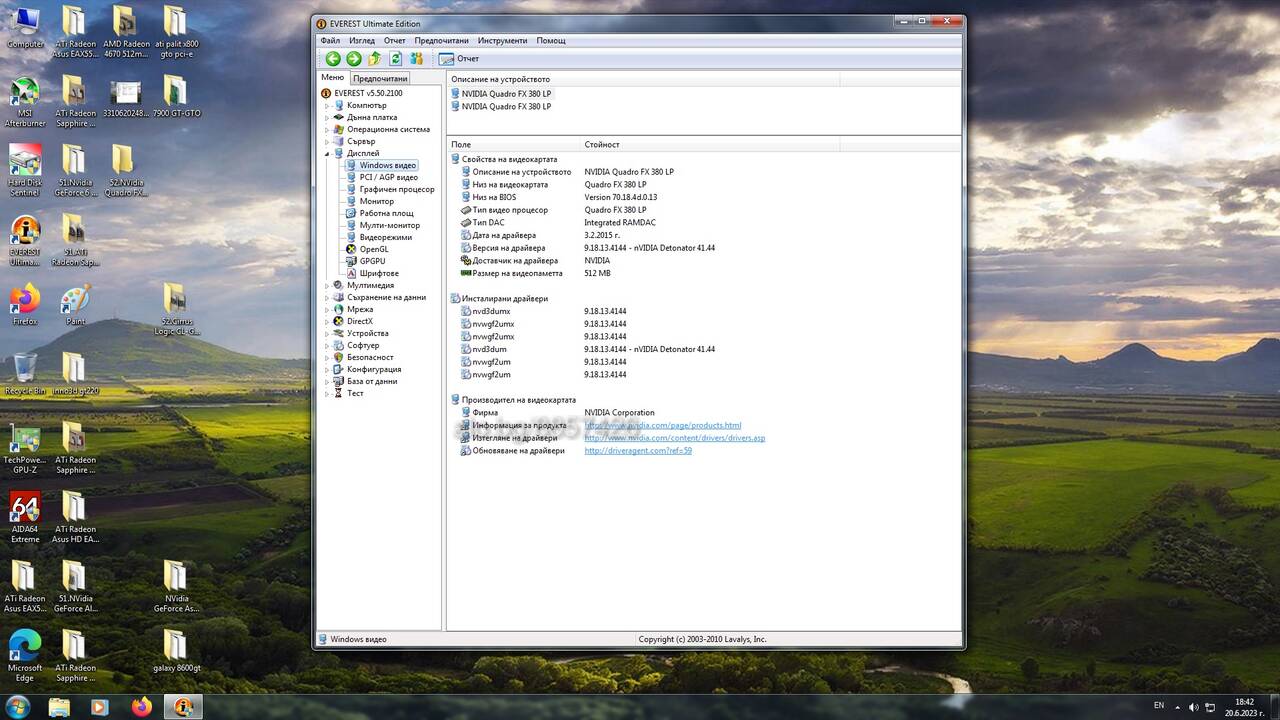This screenshot has height=720, width=1280.
Task: Expand the Съхранение на данни node
Action: coord(327,297)
